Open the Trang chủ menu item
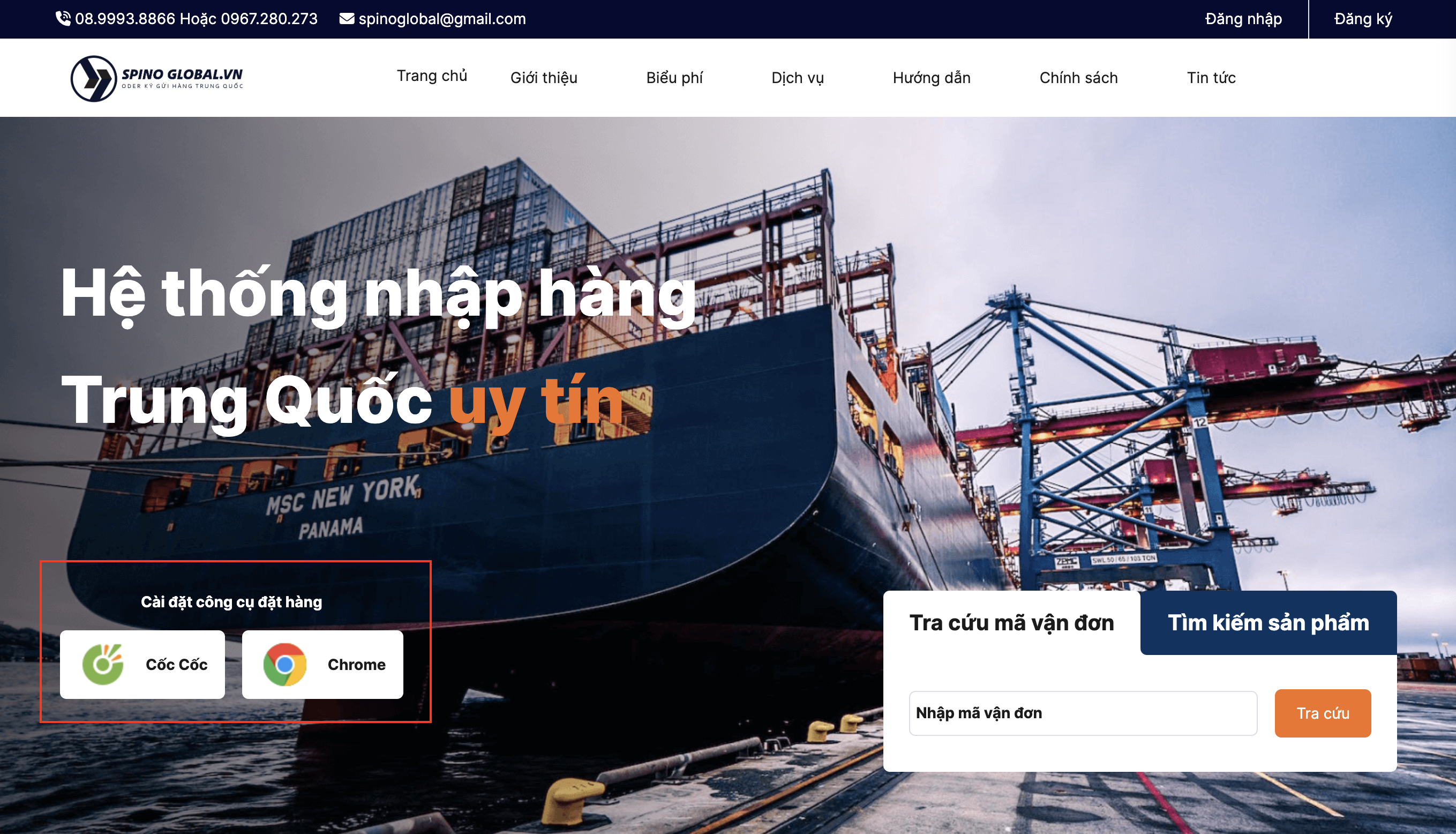 click(x=432, y=76)
